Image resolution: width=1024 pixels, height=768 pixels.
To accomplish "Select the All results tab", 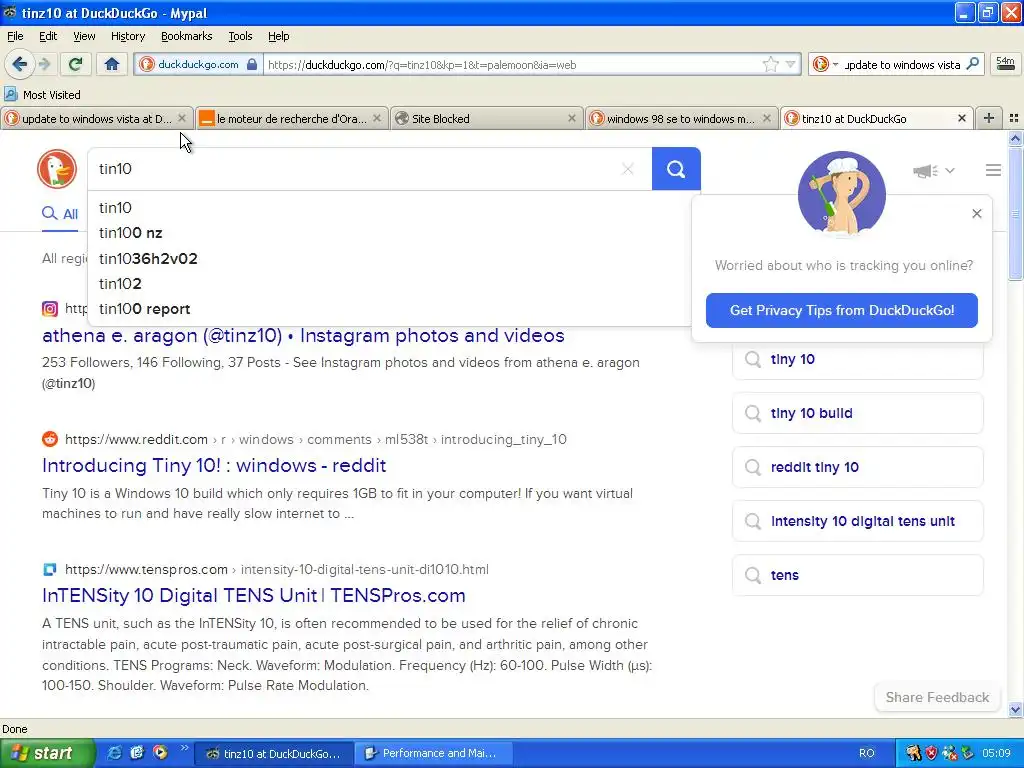I will [59, 214].
